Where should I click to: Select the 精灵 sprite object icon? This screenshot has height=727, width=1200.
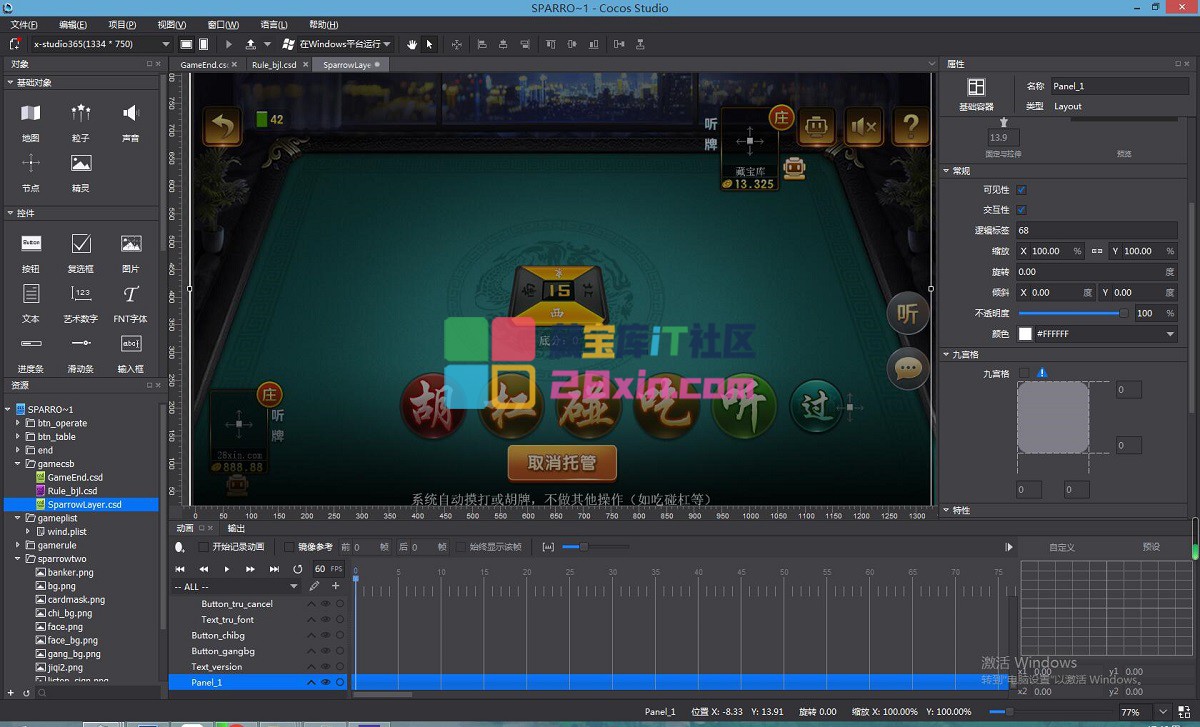tap(81, 163)
